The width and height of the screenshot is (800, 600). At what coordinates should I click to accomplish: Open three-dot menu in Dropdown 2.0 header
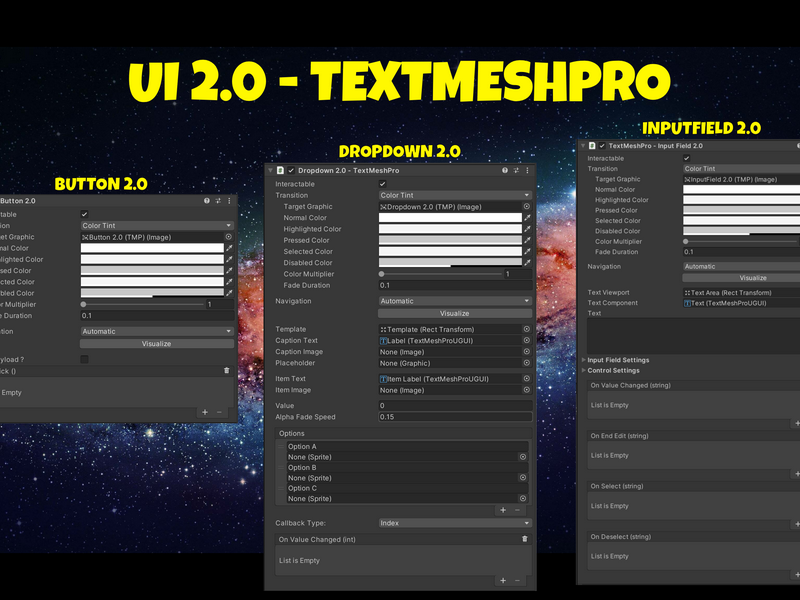527,170
